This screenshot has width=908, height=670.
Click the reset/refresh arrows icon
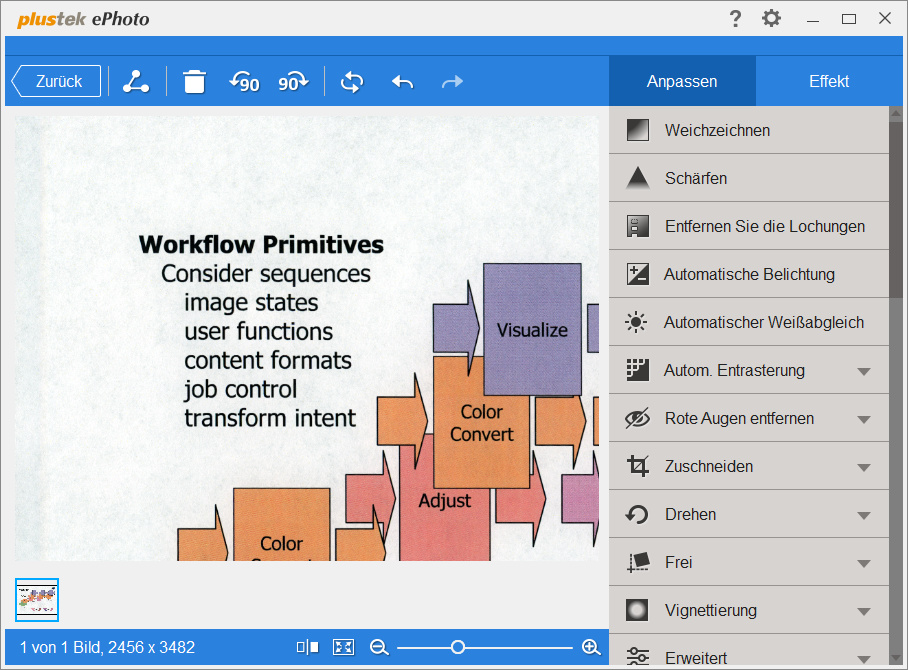pos(352,82)
